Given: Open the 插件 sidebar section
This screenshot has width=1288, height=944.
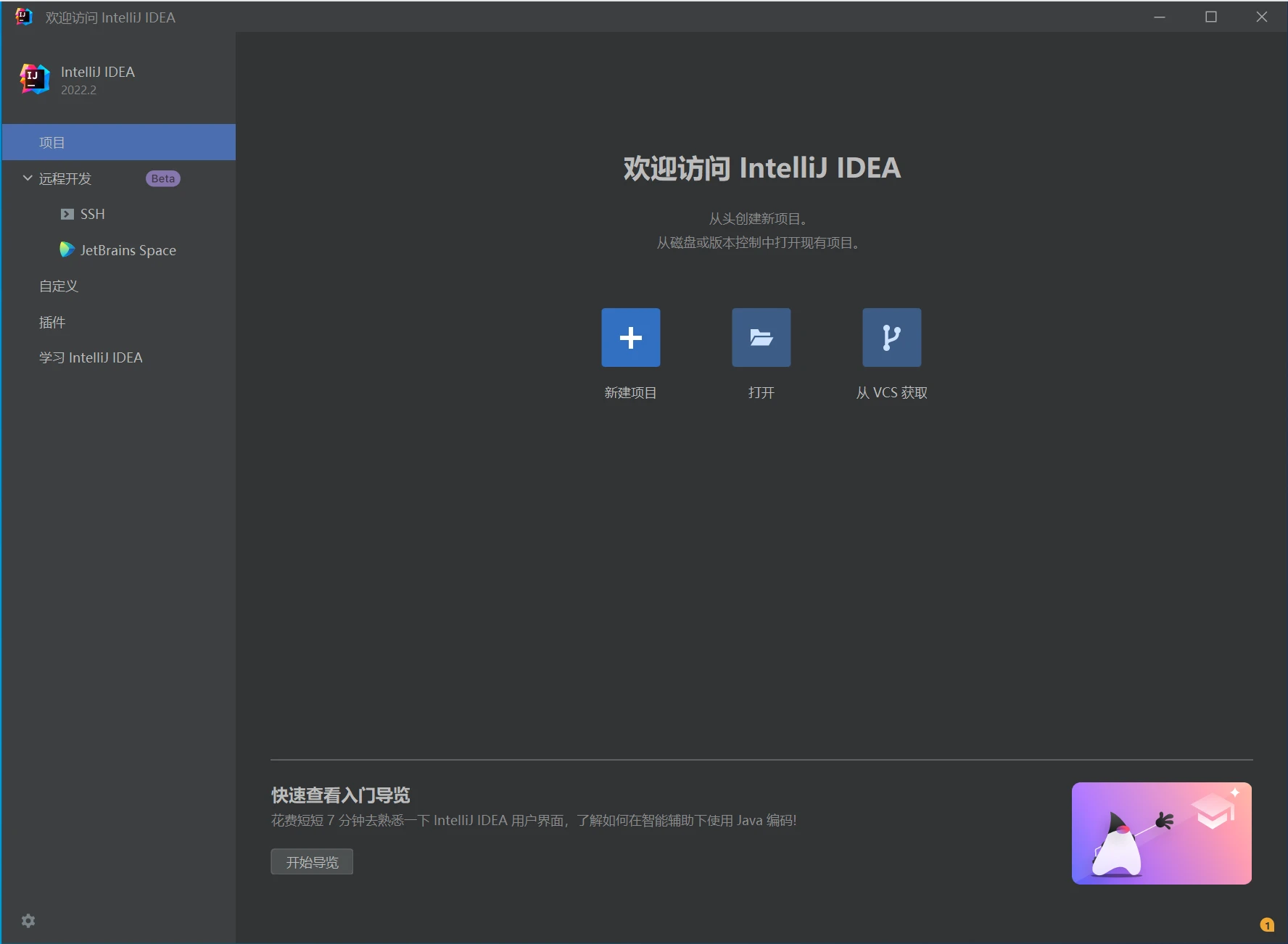Looking at the screenshot, I should point(119,322).
